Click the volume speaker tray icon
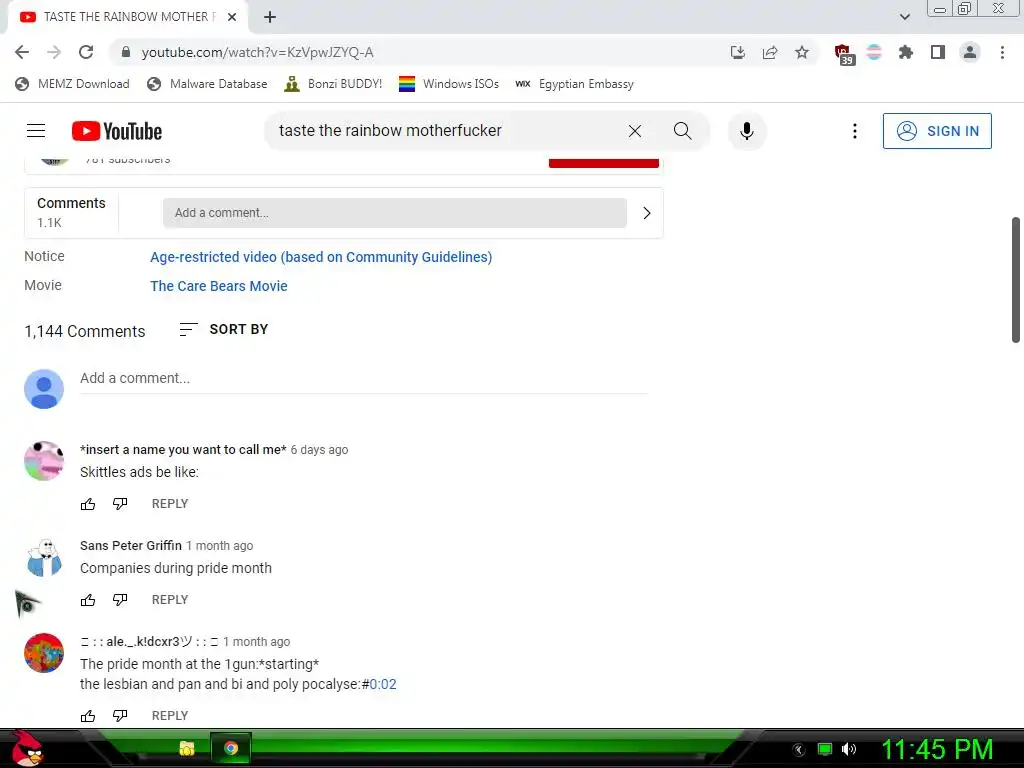Viewport: 1024px width, 768px height. click(849, 749)
